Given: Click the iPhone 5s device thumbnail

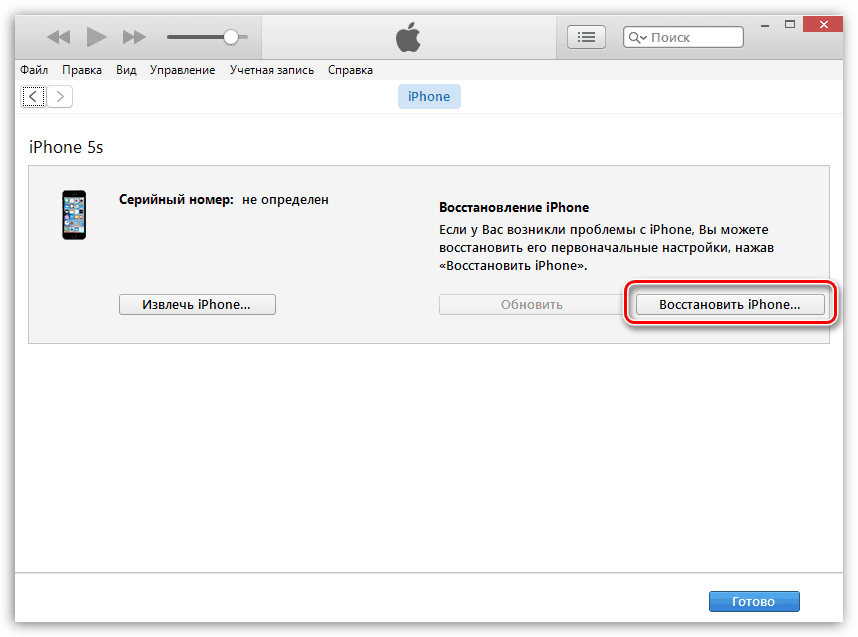Looking at the screenshot, I should click(74, 215).
